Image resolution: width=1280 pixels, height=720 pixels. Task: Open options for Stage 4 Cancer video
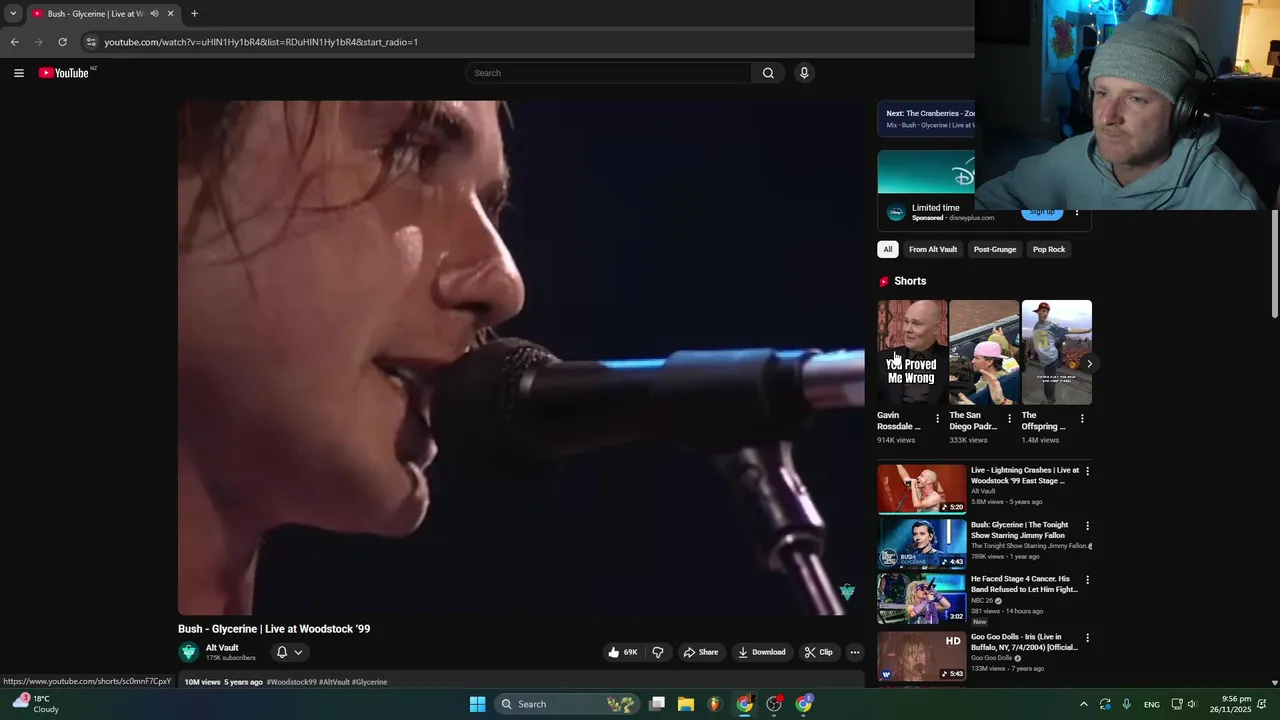1087,580
